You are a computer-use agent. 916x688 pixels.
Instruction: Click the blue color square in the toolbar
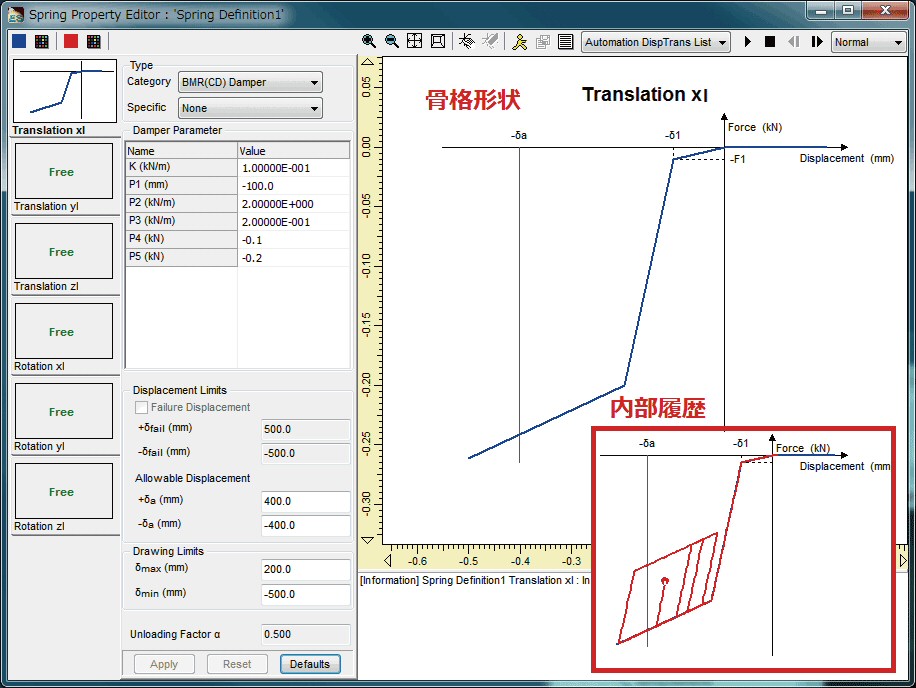coord(19,41)
